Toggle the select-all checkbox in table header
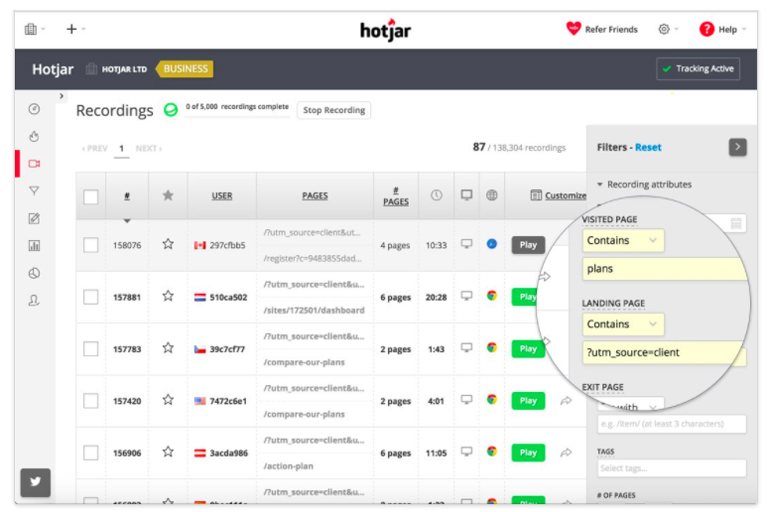The height and width of the screenshot is (512, 768). click(x=91, y=197)
